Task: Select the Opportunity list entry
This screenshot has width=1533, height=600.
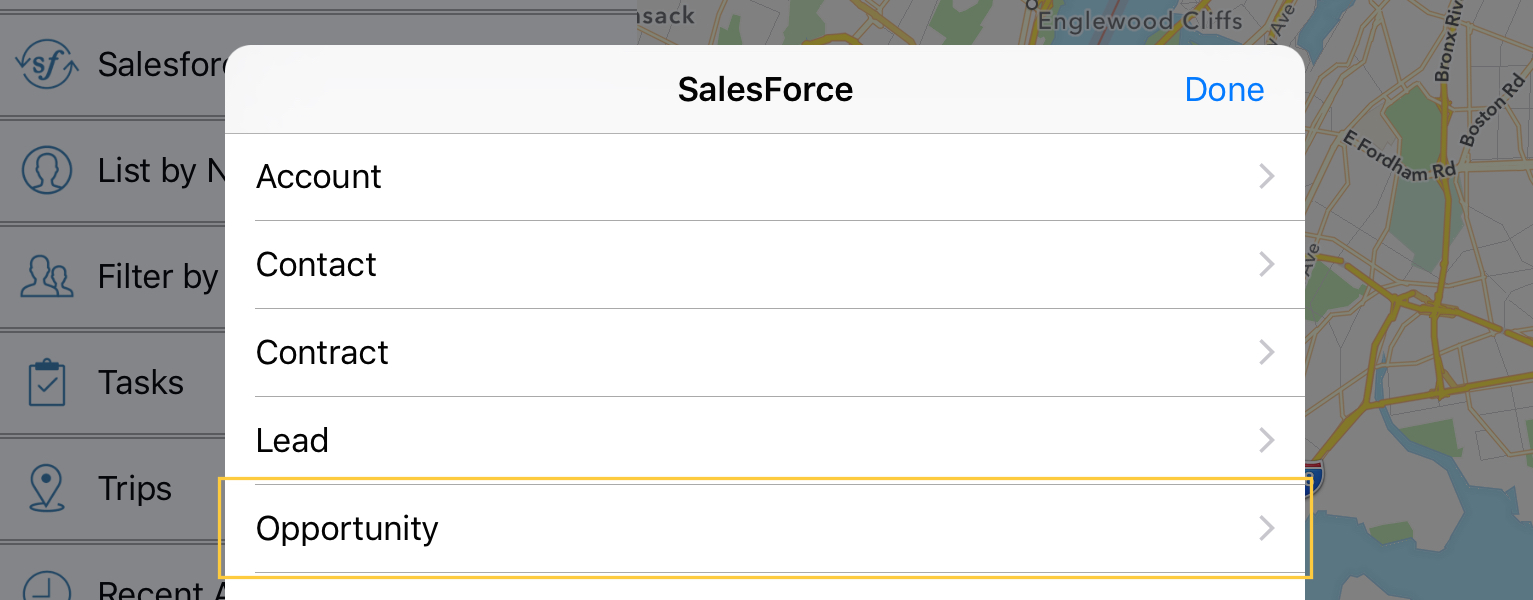Action: (765, 529)
